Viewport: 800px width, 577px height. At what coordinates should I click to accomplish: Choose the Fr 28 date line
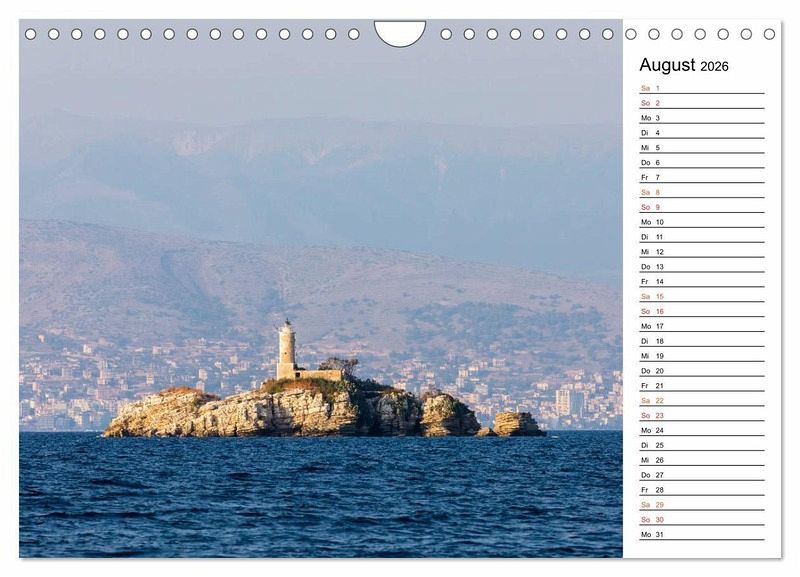[700, 490]
